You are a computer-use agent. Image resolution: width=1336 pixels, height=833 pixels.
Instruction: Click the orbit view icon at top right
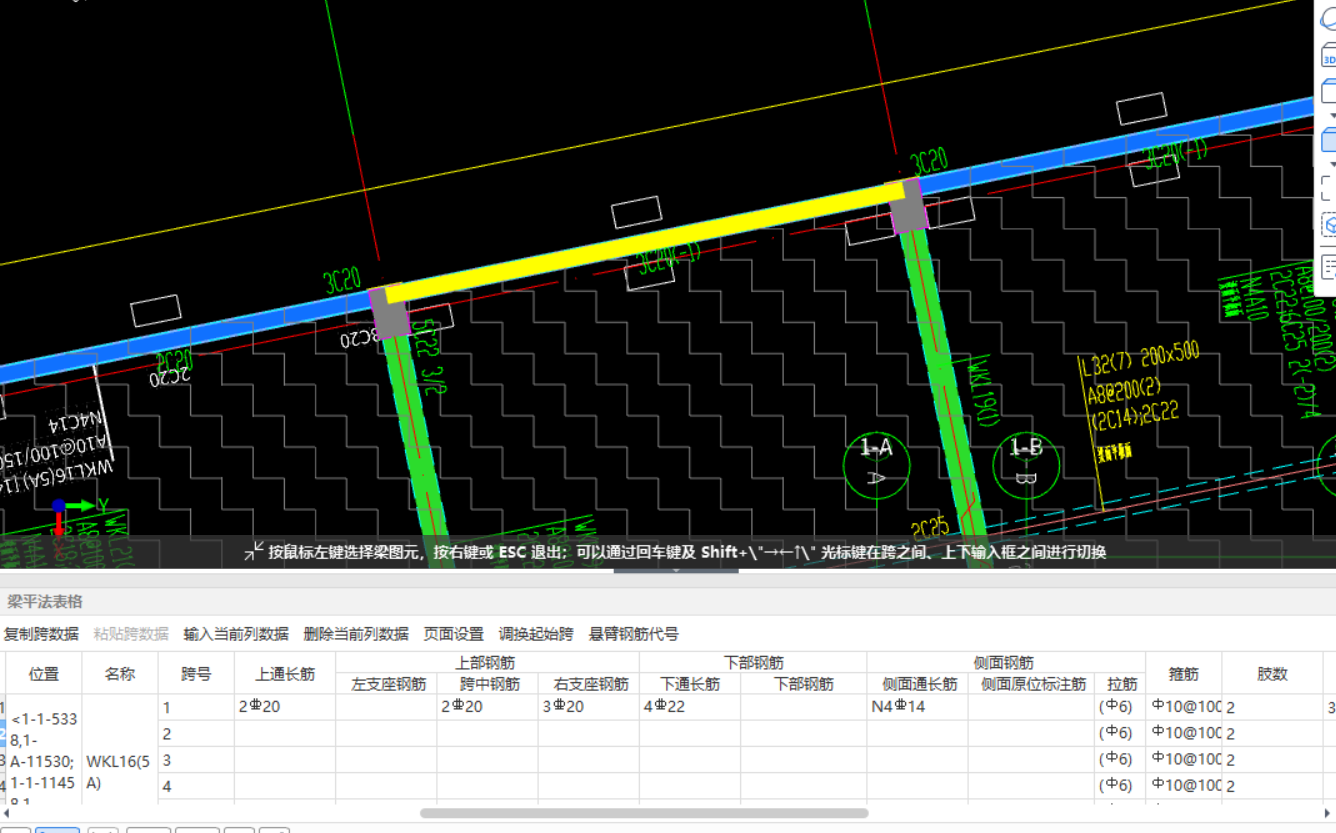pos(1328,18)
